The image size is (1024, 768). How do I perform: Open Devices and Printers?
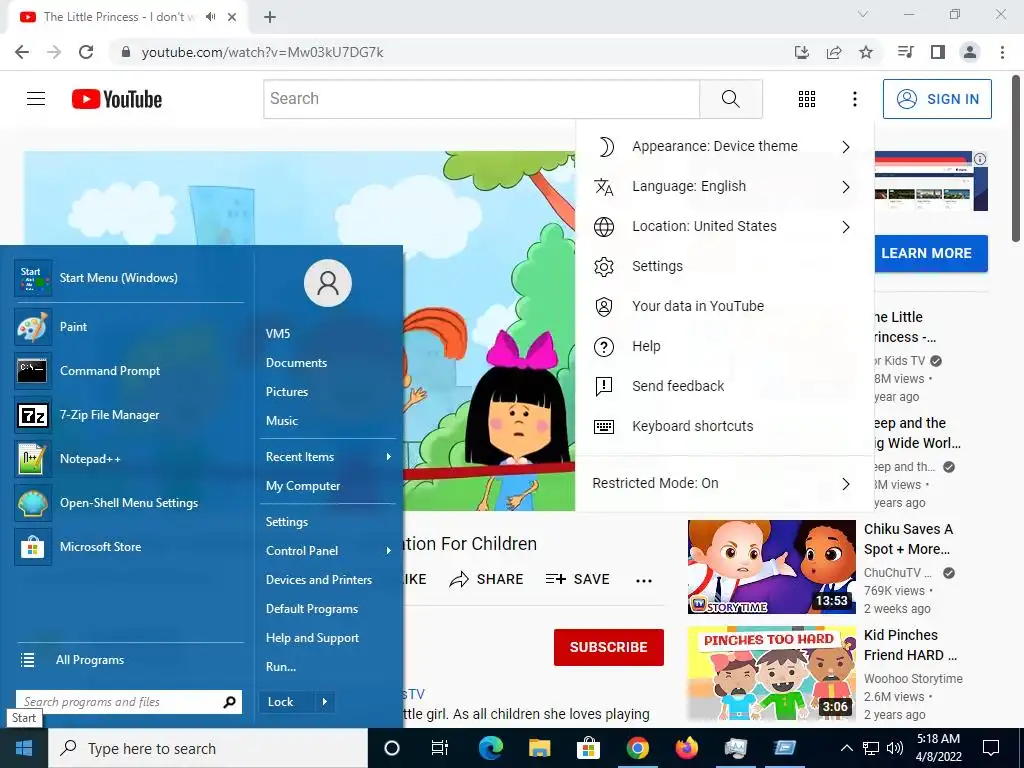tap(328, 579)
